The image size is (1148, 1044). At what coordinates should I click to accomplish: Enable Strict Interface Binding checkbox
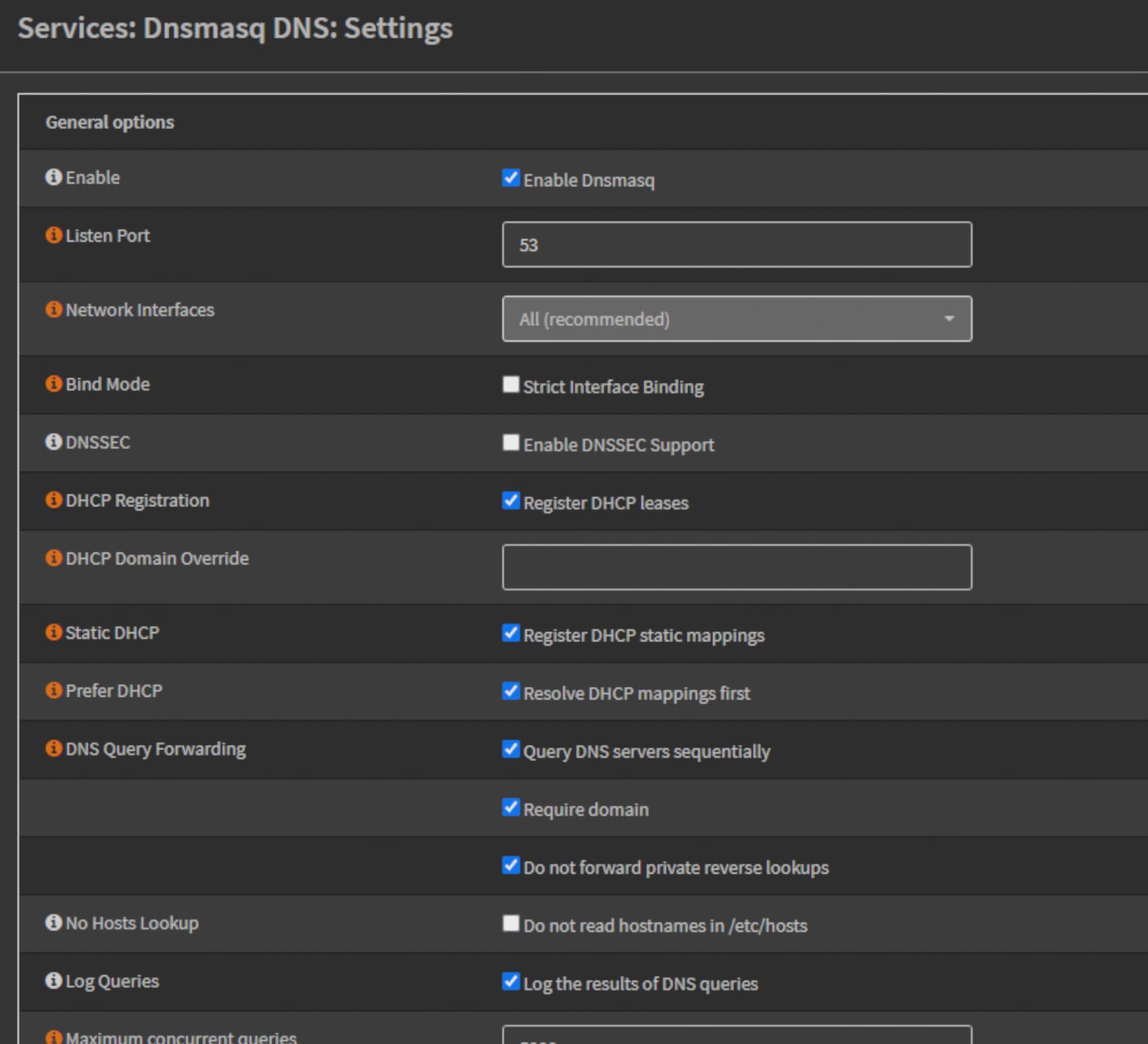[x=511, y=384]
